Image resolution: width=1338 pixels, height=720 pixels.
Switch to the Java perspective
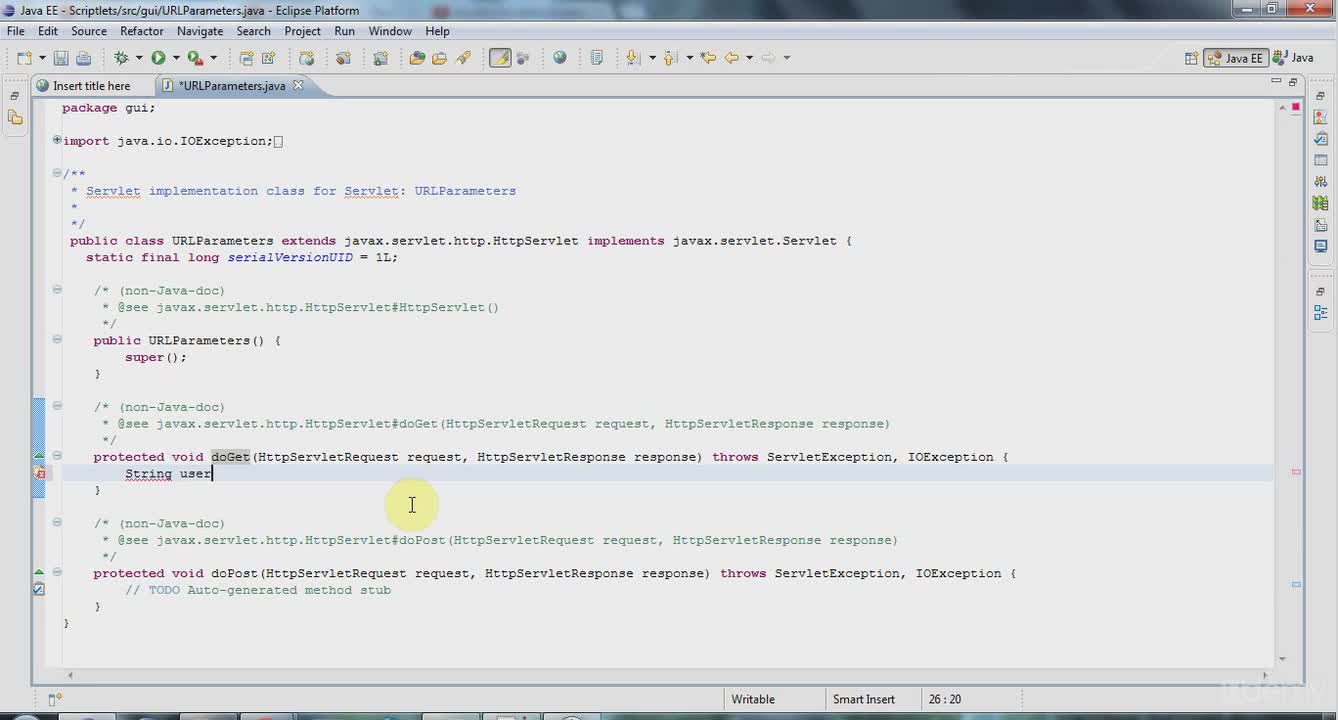[x=1294, y=58]
